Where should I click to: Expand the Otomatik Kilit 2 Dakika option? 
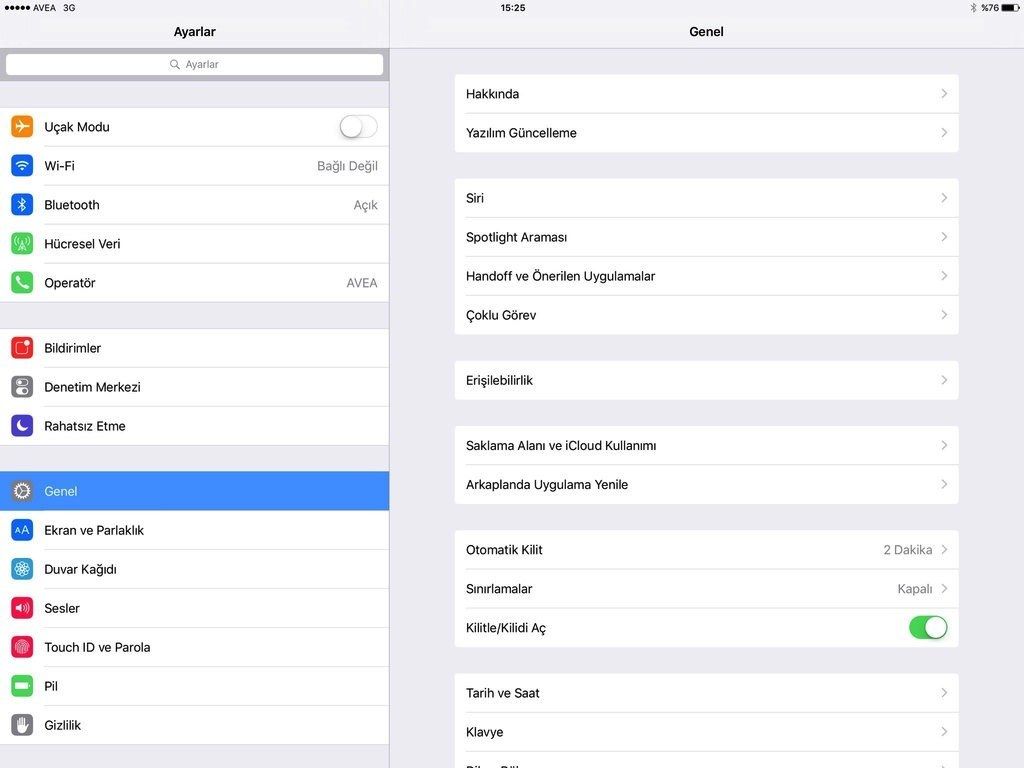pyautogui.click(x=943, y=550)
